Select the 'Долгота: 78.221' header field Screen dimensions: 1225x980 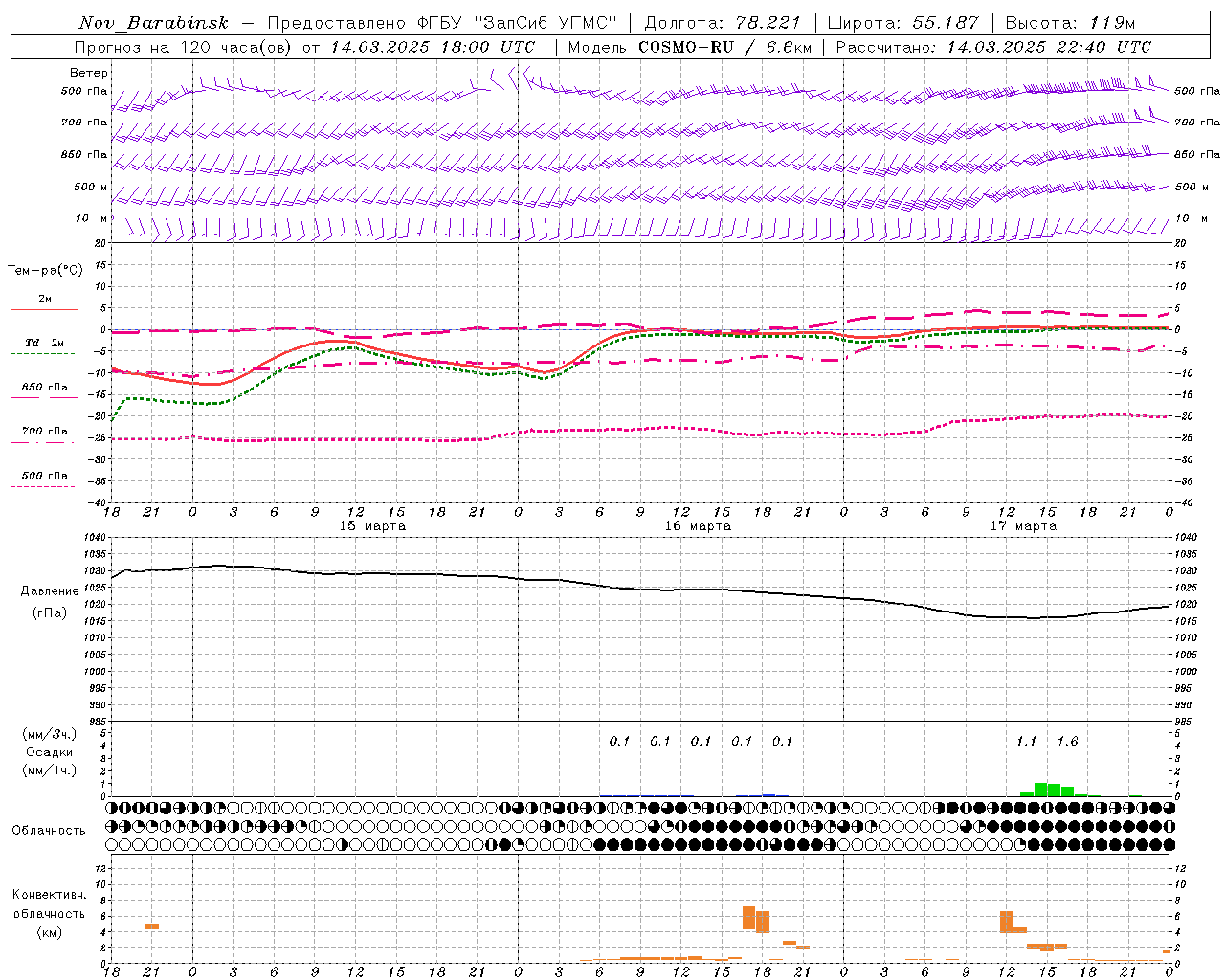[722, 23]
